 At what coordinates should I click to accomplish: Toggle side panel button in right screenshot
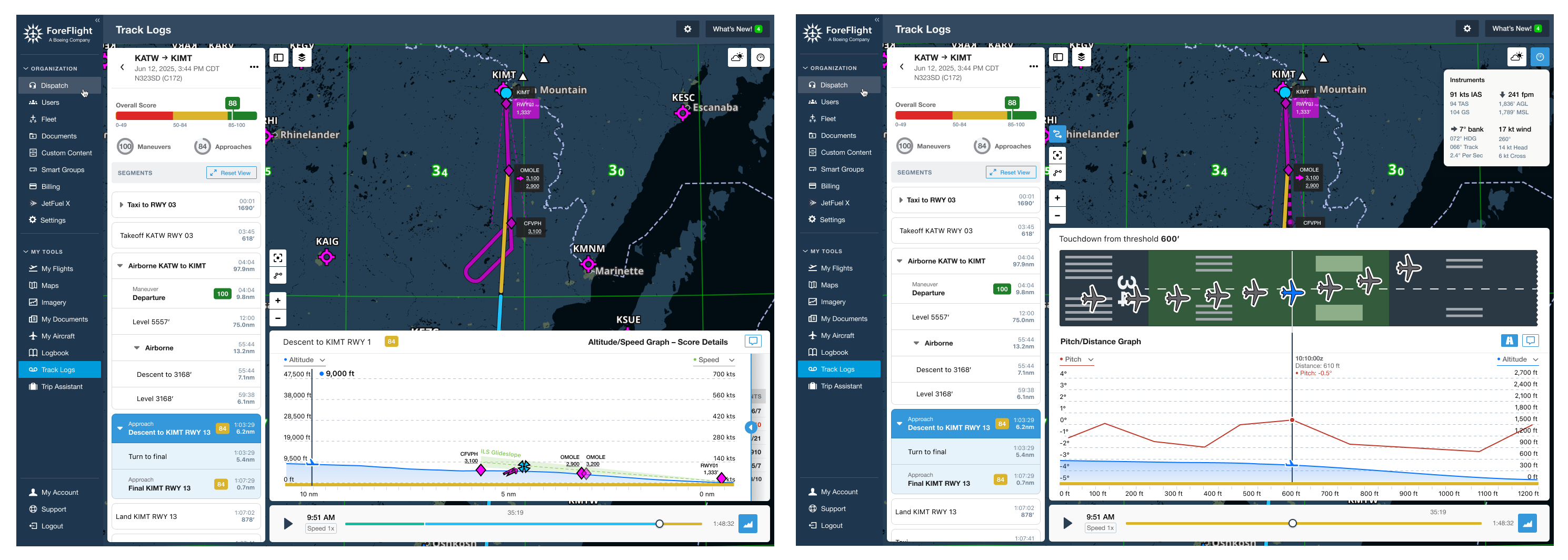(1058, 57)
